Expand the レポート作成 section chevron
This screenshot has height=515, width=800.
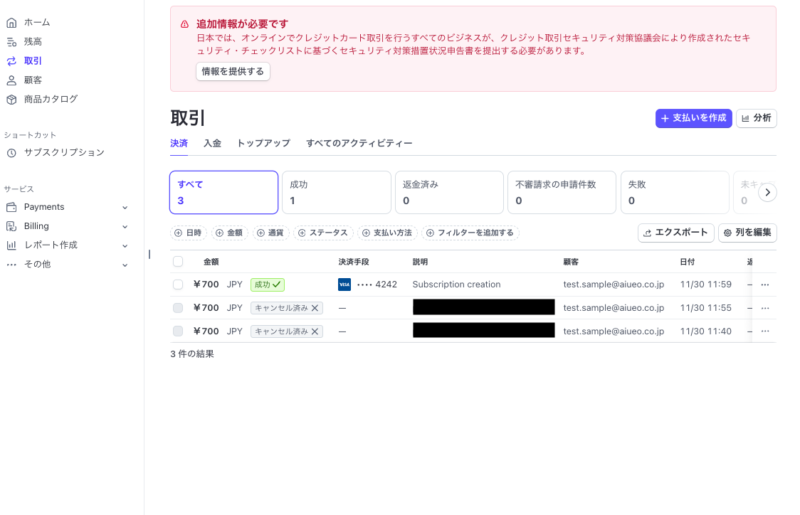(125, 246)
